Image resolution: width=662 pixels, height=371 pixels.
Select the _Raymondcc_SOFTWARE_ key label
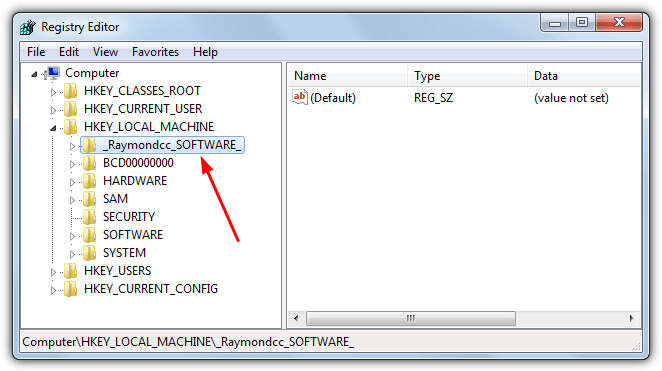coord(172,145)
